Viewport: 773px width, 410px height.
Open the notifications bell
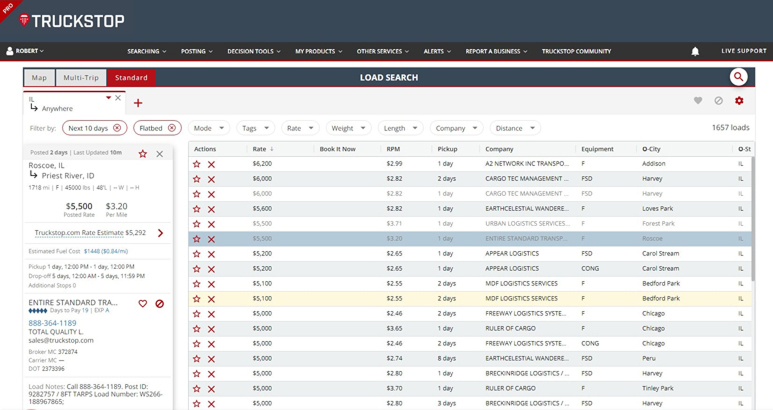[695, 51]
